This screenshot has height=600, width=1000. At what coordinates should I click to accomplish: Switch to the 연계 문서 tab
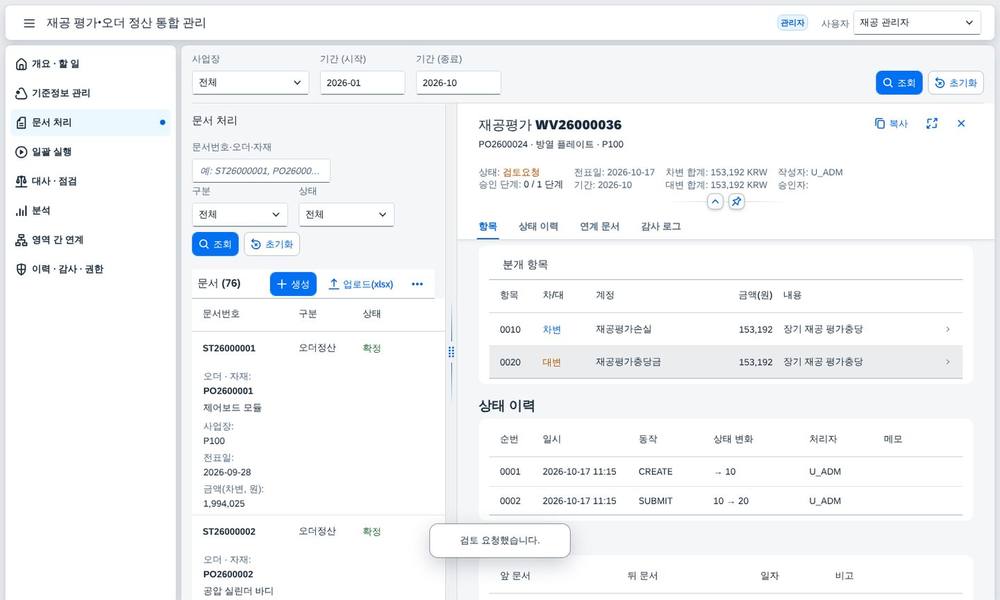pyautogui.click(x=599, y=226)
